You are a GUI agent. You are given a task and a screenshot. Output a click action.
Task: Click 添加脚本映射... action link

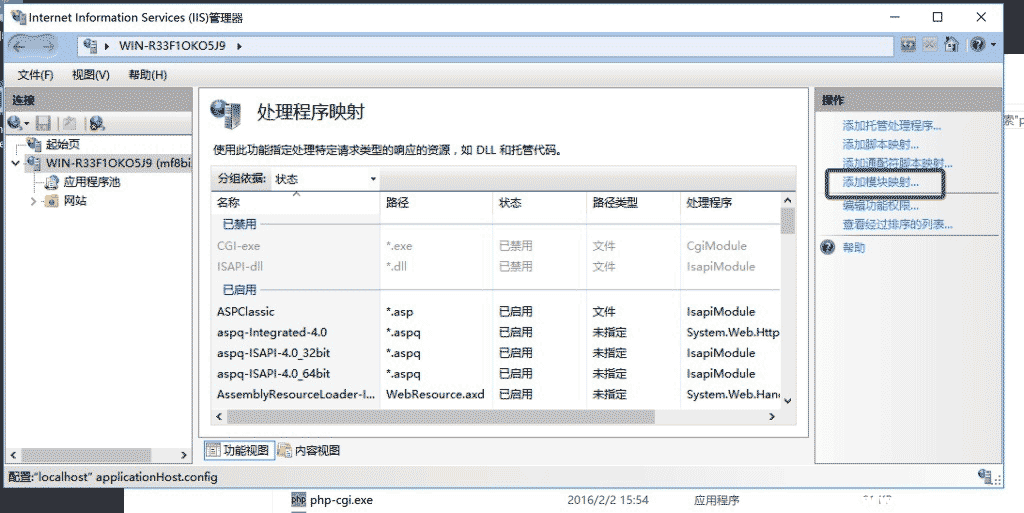coord(880,145)
